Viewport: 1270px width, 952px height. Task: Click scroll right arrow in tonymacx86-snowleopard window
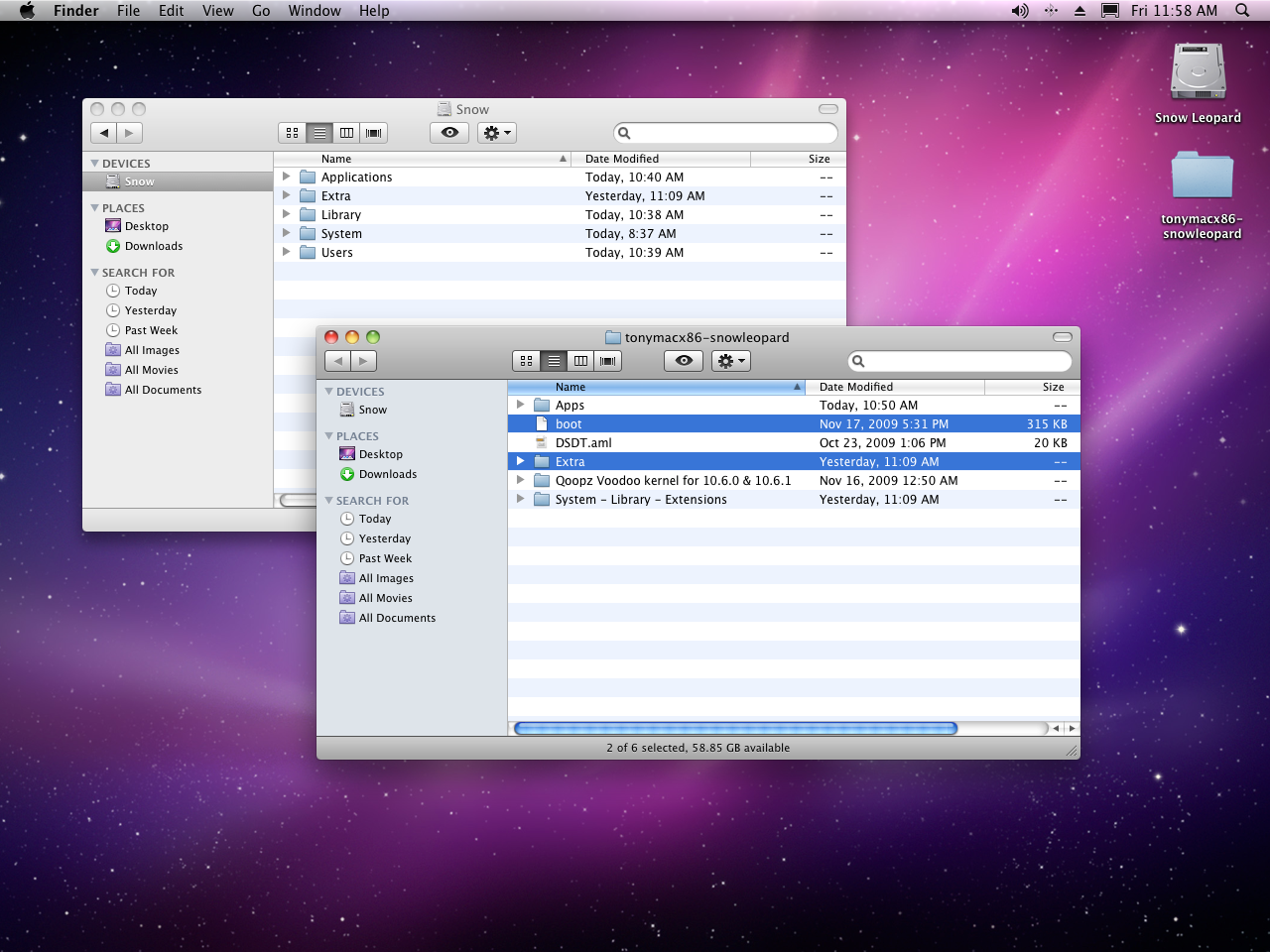(x=1072, y=728)
